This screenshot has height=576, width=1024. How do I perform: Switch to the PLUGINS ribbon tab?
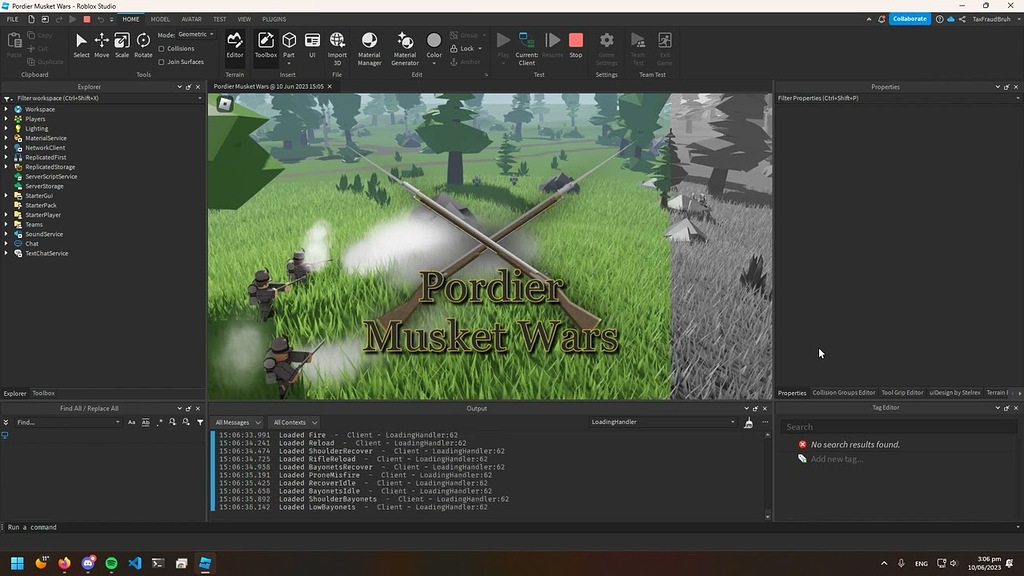pos(274,19)
